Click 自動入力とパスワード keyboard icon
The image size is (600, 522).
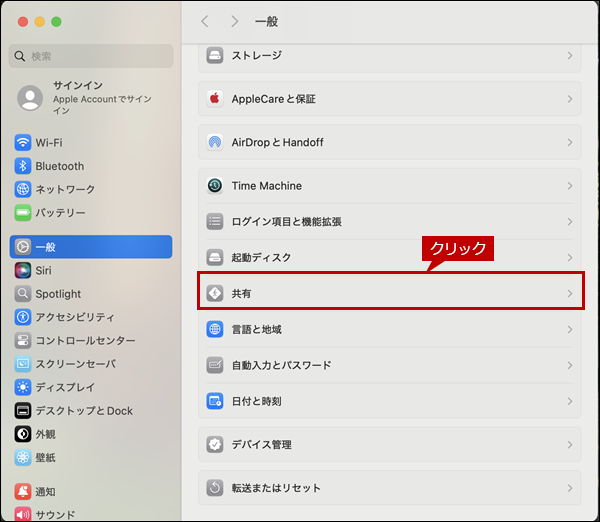pos(215,365)
